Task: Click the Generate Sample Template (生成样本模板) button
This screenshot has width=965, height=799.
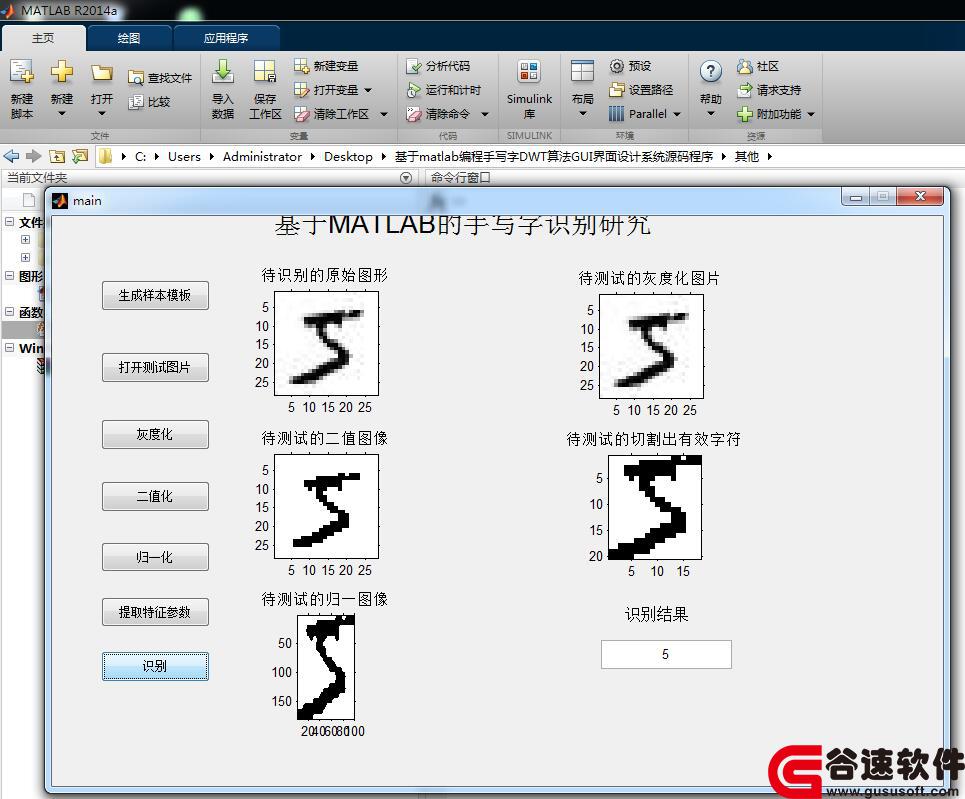Action: 155,295
